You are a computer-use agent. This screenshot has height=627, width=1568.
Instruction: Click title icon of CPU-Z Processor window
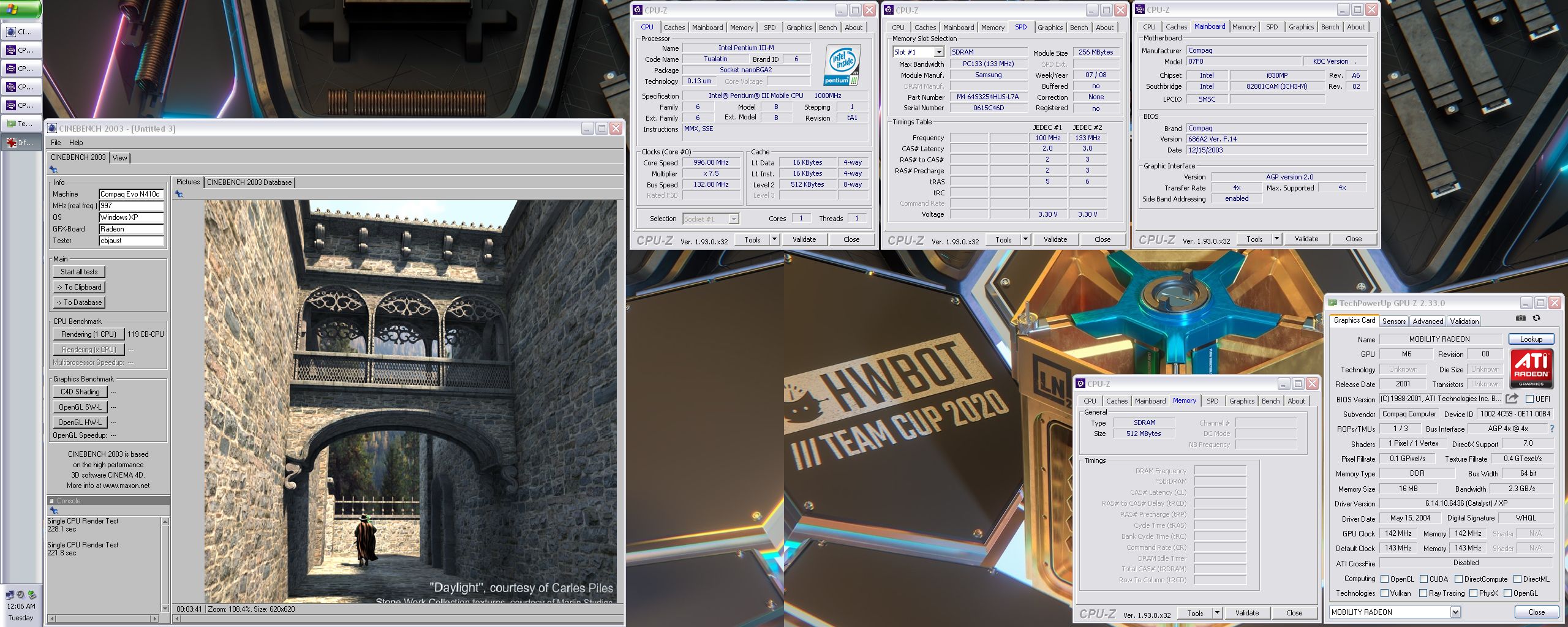(638, 10)
